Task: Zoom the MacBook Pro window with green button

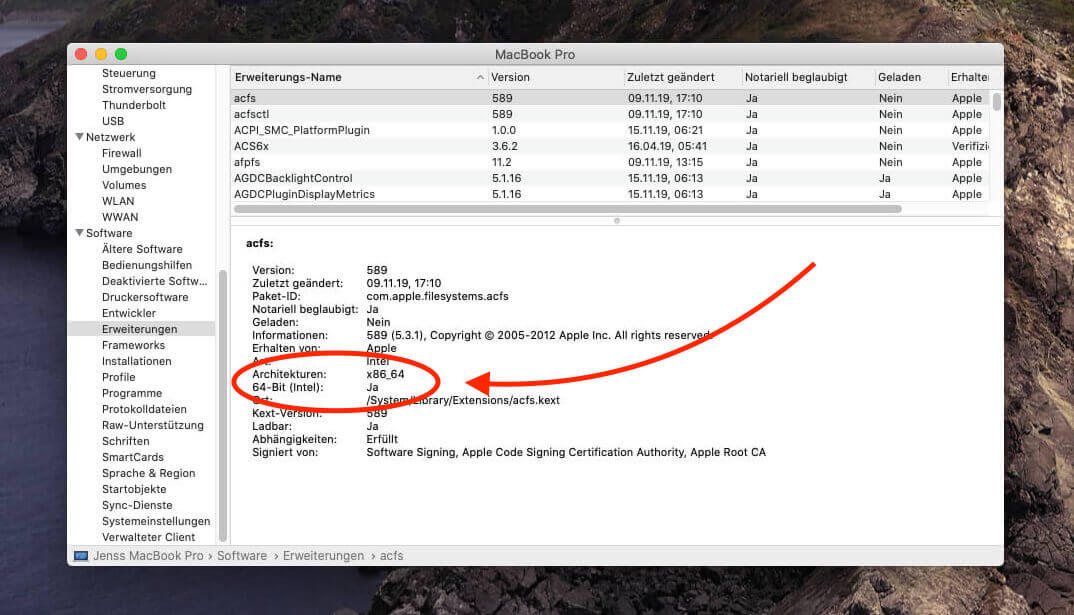Action: tap(121, 54)
